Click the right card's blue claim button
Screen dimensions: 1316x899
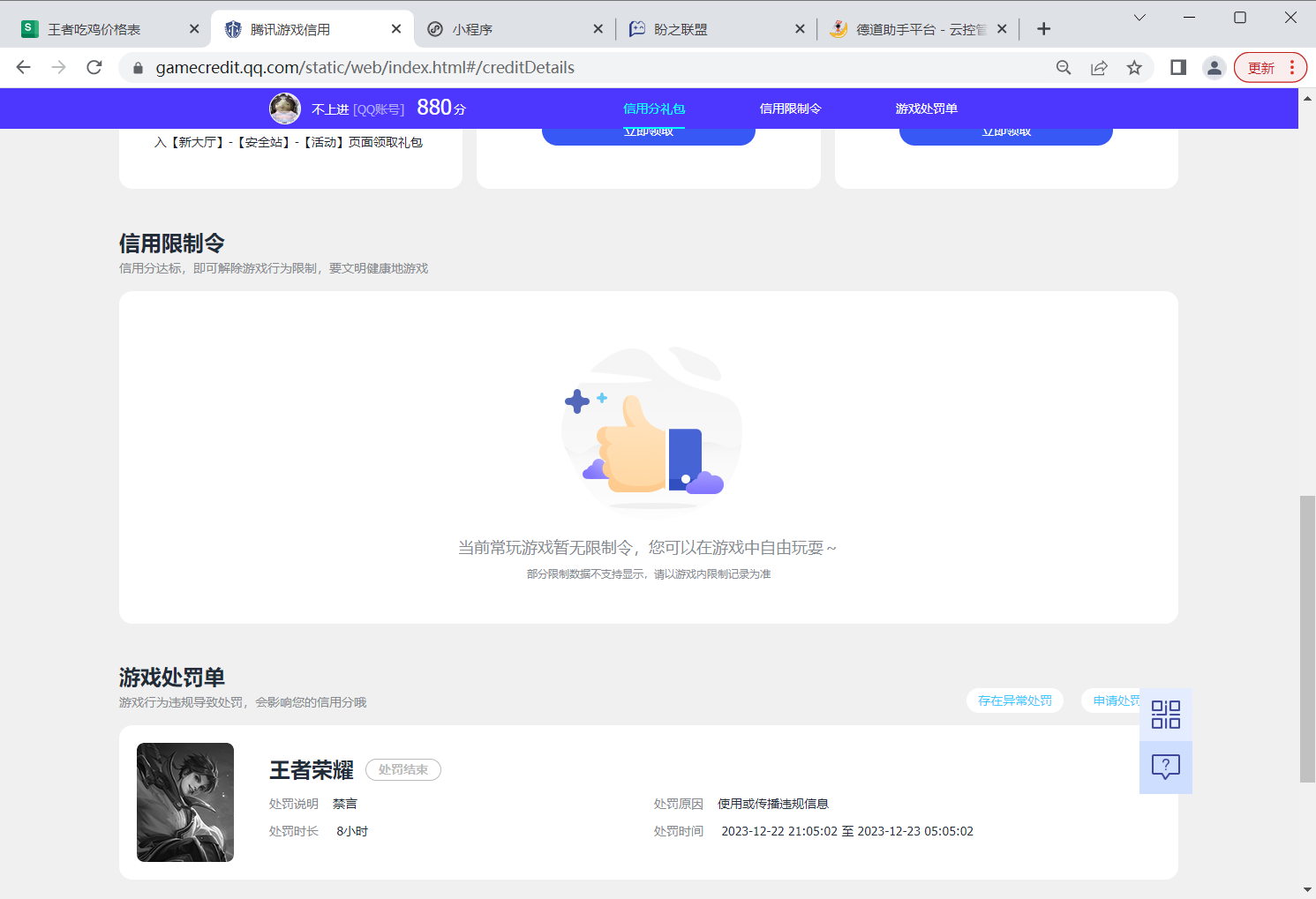[1006, 137]
